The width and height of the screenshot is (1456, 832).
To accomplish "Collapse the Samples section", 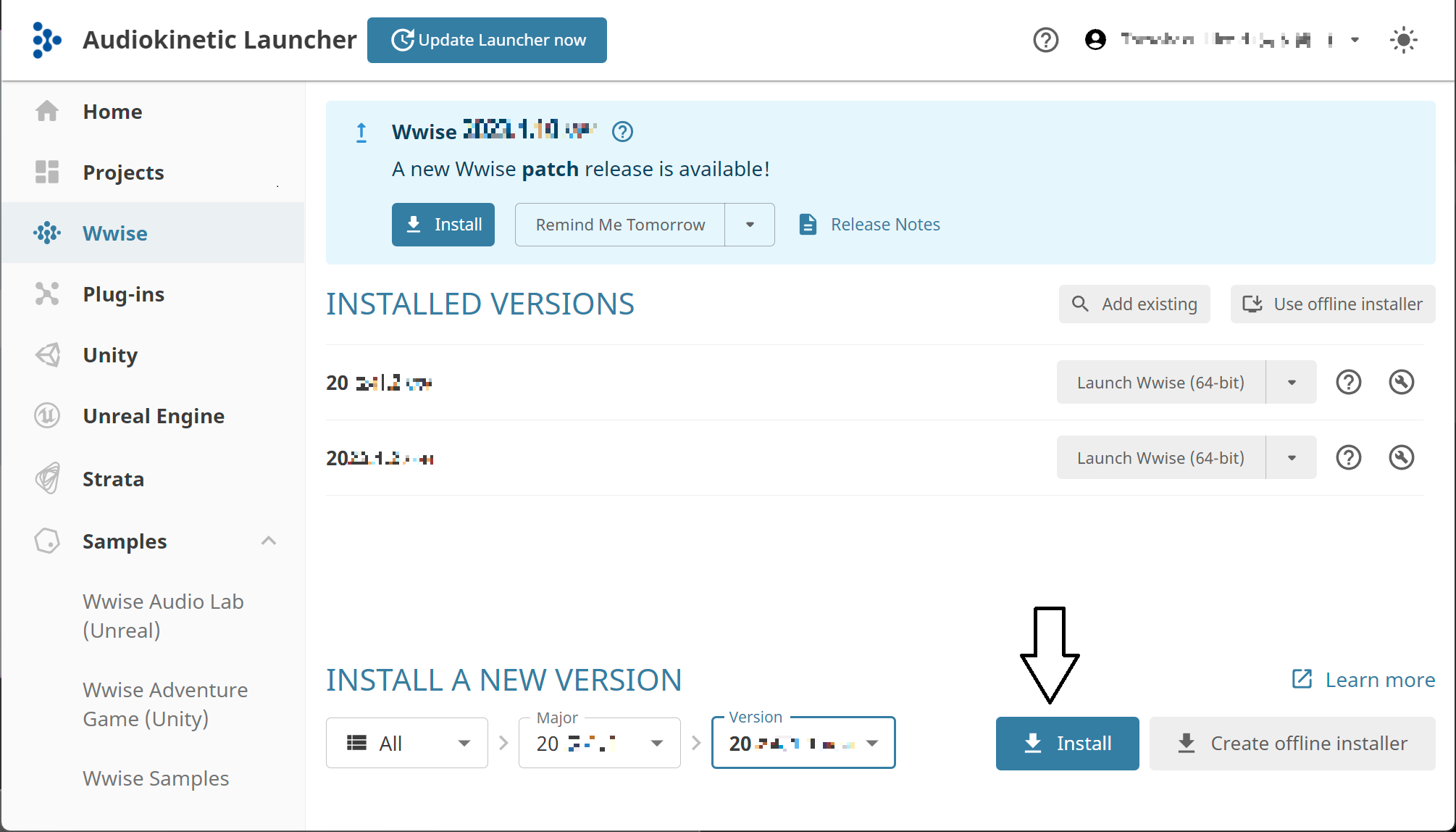I will 269,541.
